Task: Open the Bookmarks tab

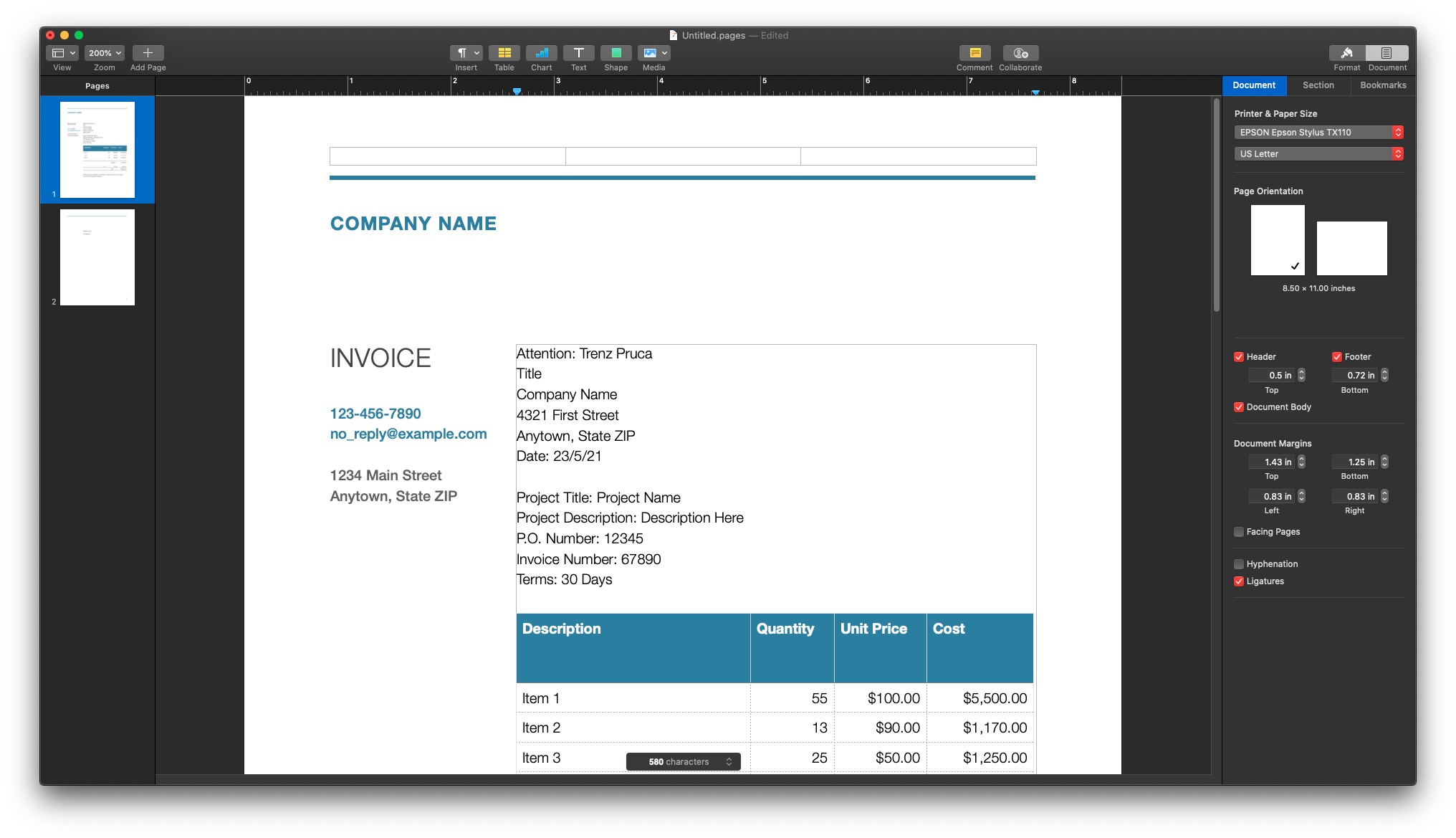Action: tap(1383, 85)
